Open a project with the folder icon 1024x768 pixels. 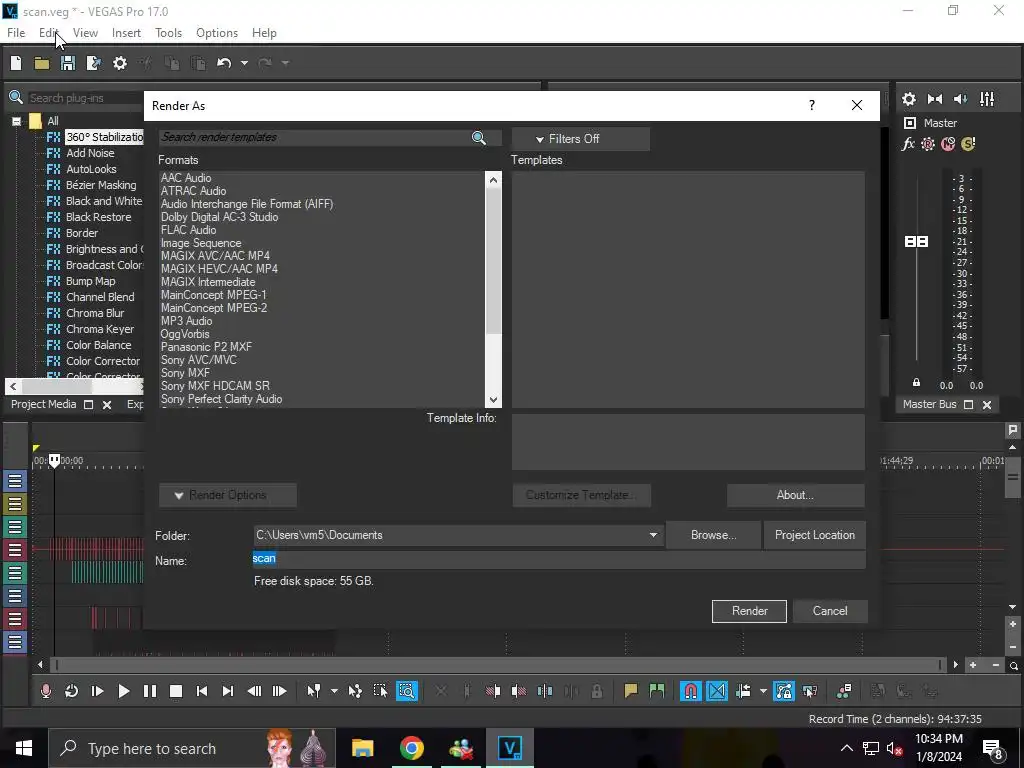click(42, 63)
